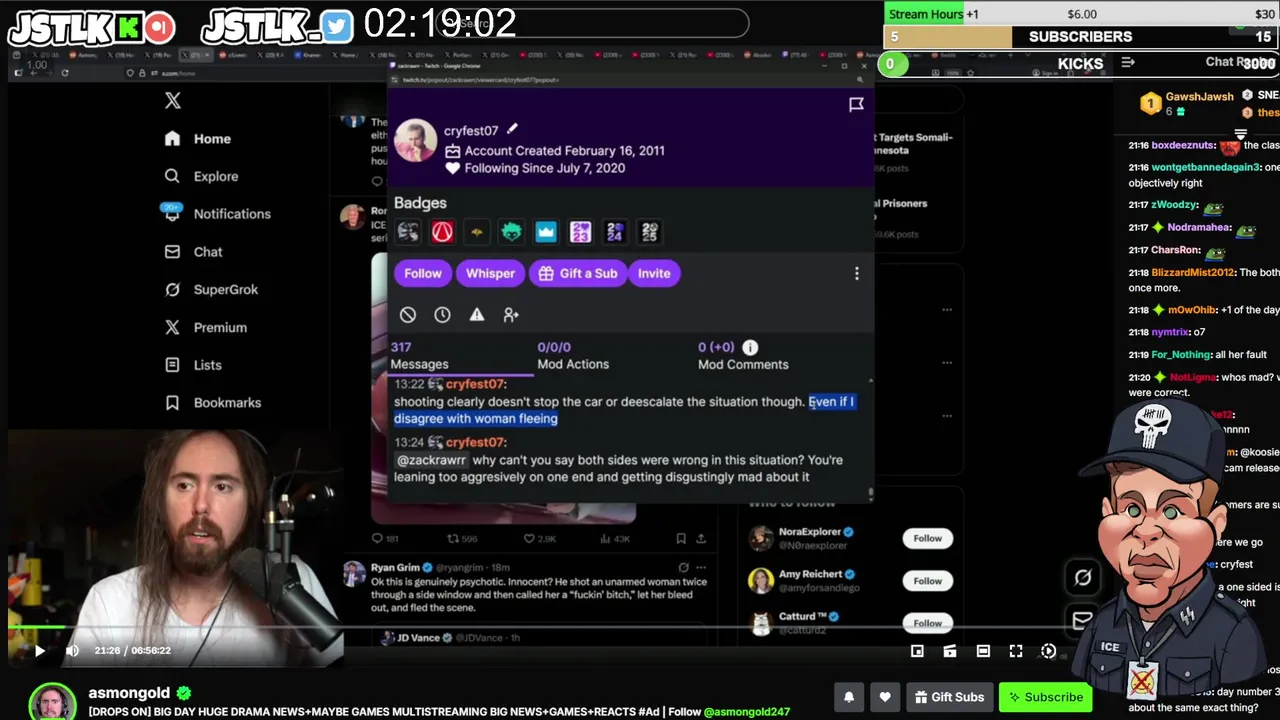Toggle picture-in-picture mode icon
Screen dimensions: 1280x720
point(917,651)
